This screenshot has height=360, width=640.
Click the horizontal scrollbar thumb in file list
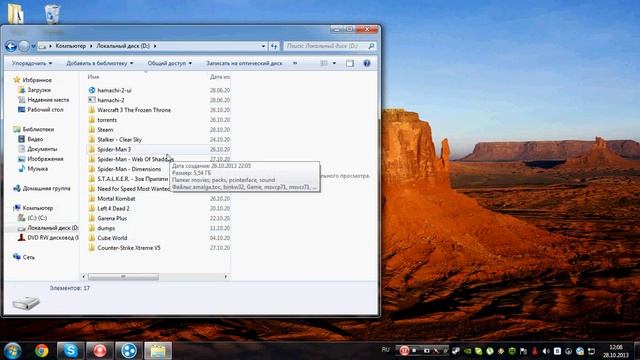123,277
